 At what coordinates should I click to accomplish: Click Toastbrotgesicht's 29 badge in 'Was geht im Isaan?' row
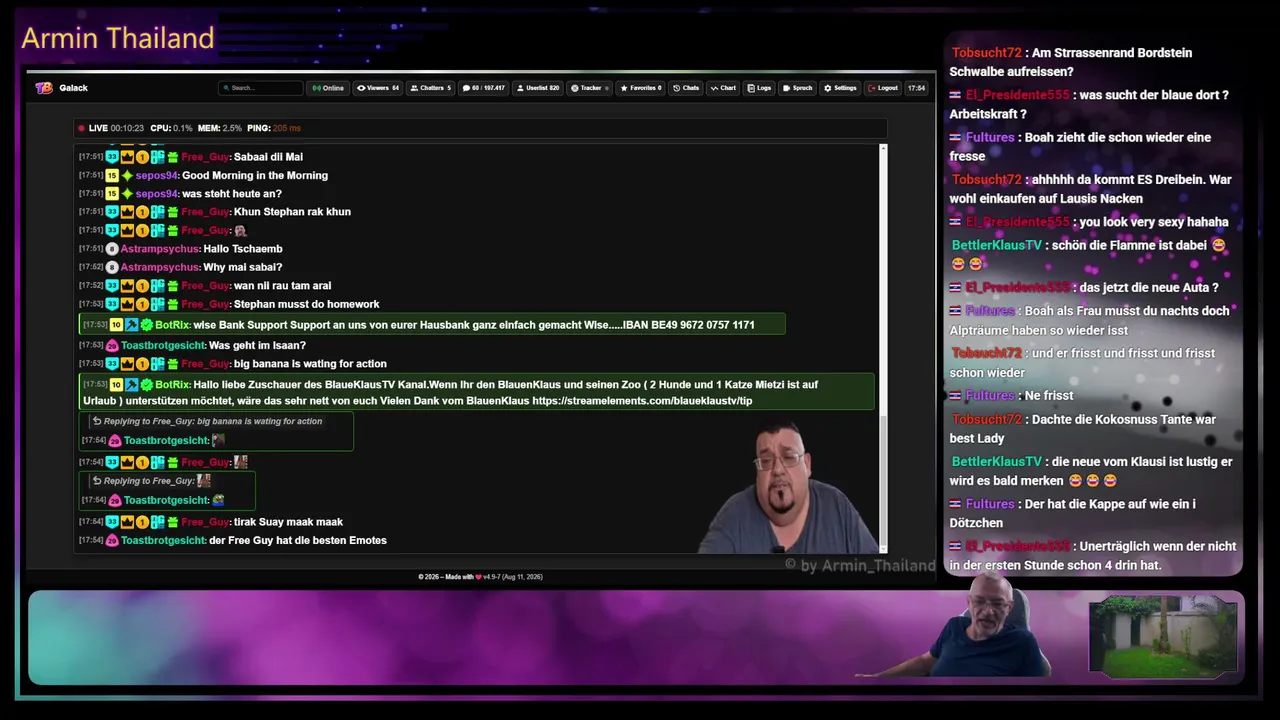pyautogui.click(x=112, y=346)
